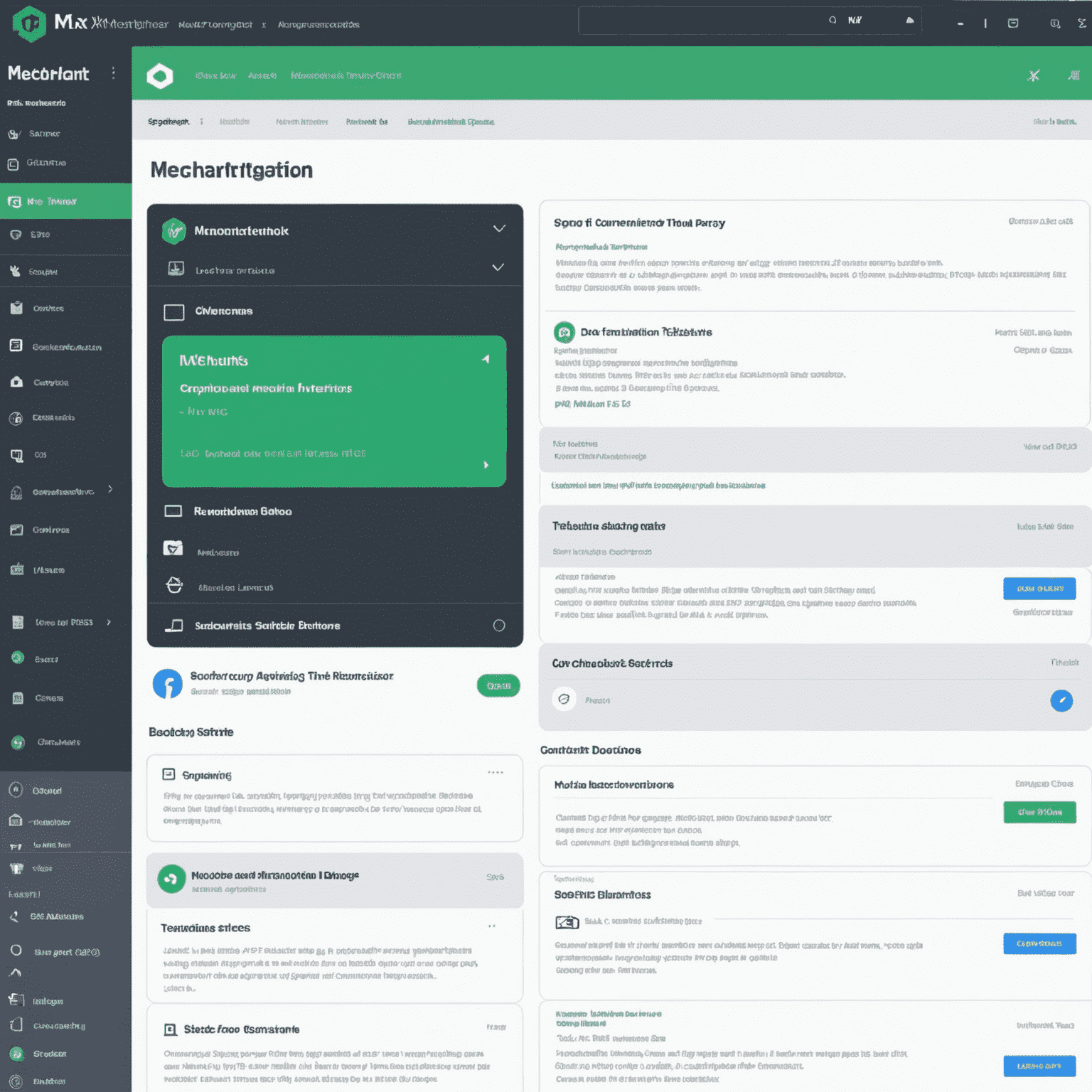Image resolution: width=1092 pixels, height=1092 pixels.
Task: Click the green link under Dra fomthation text
Action: pyautogui.click(x=592, y=404)
